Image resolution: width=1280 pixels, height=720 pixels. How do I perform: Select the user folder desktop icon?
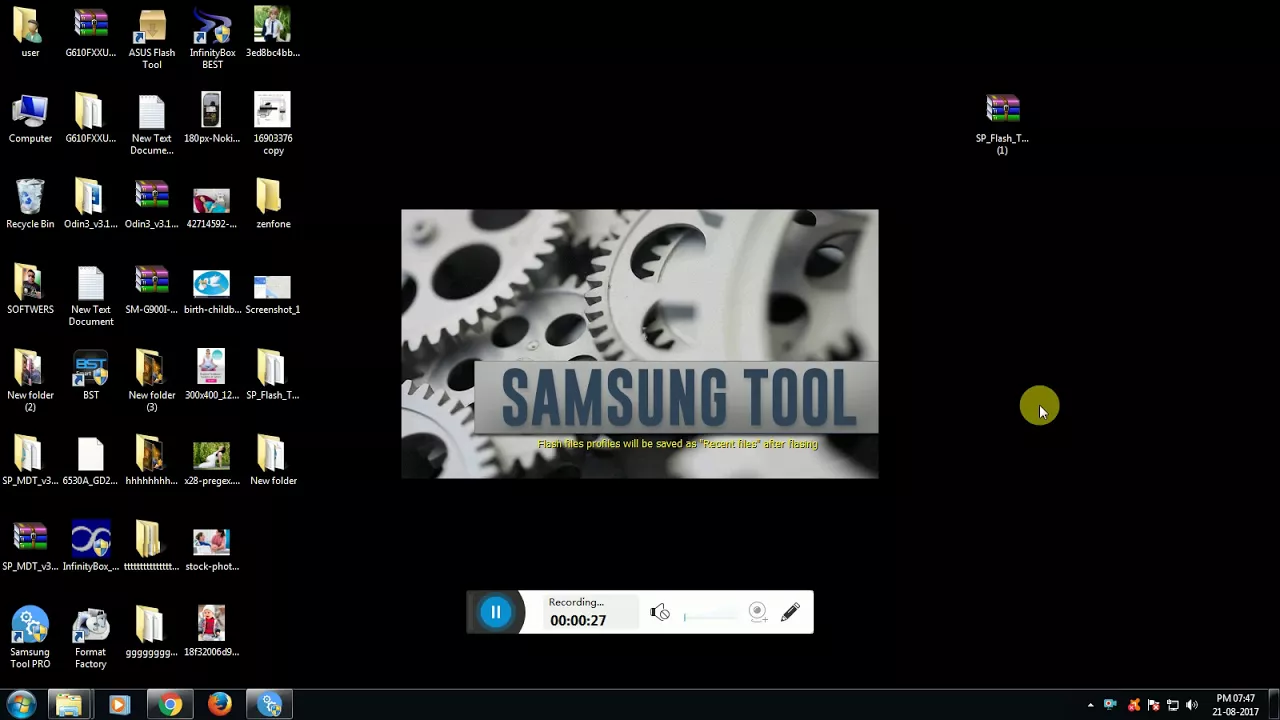(x=30, y=33)
